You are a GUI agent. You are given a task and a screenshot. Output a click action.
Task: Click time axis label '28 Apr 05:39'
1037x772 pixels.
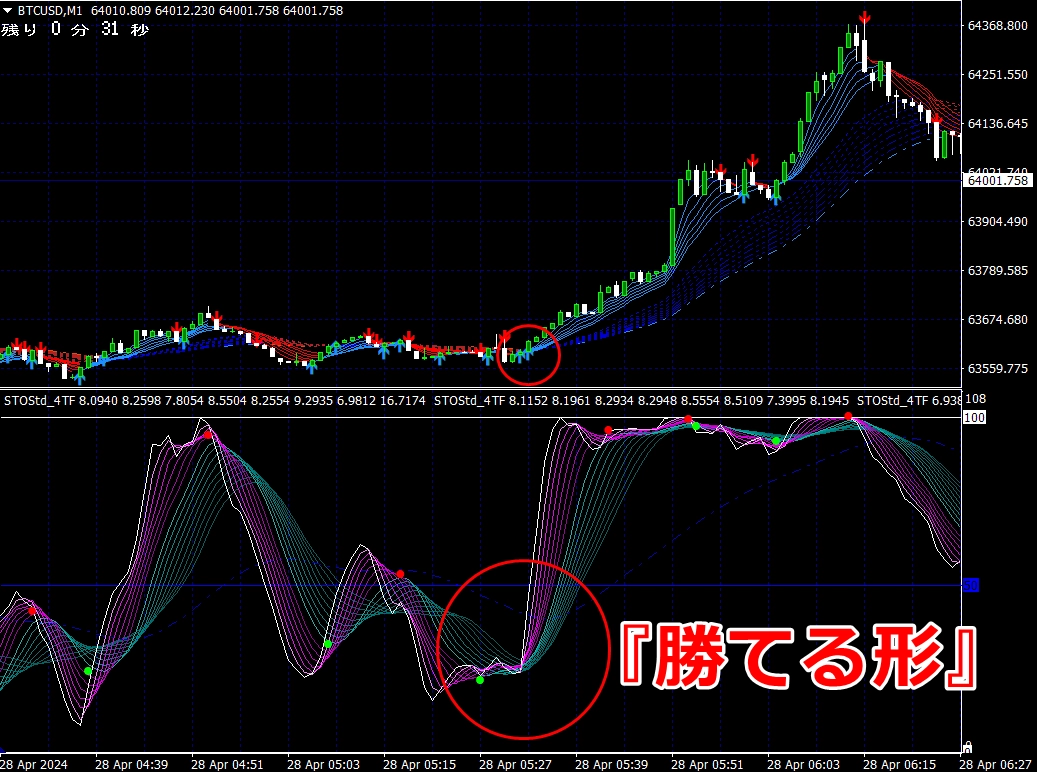pyautogui.click(x=611, y=765)
